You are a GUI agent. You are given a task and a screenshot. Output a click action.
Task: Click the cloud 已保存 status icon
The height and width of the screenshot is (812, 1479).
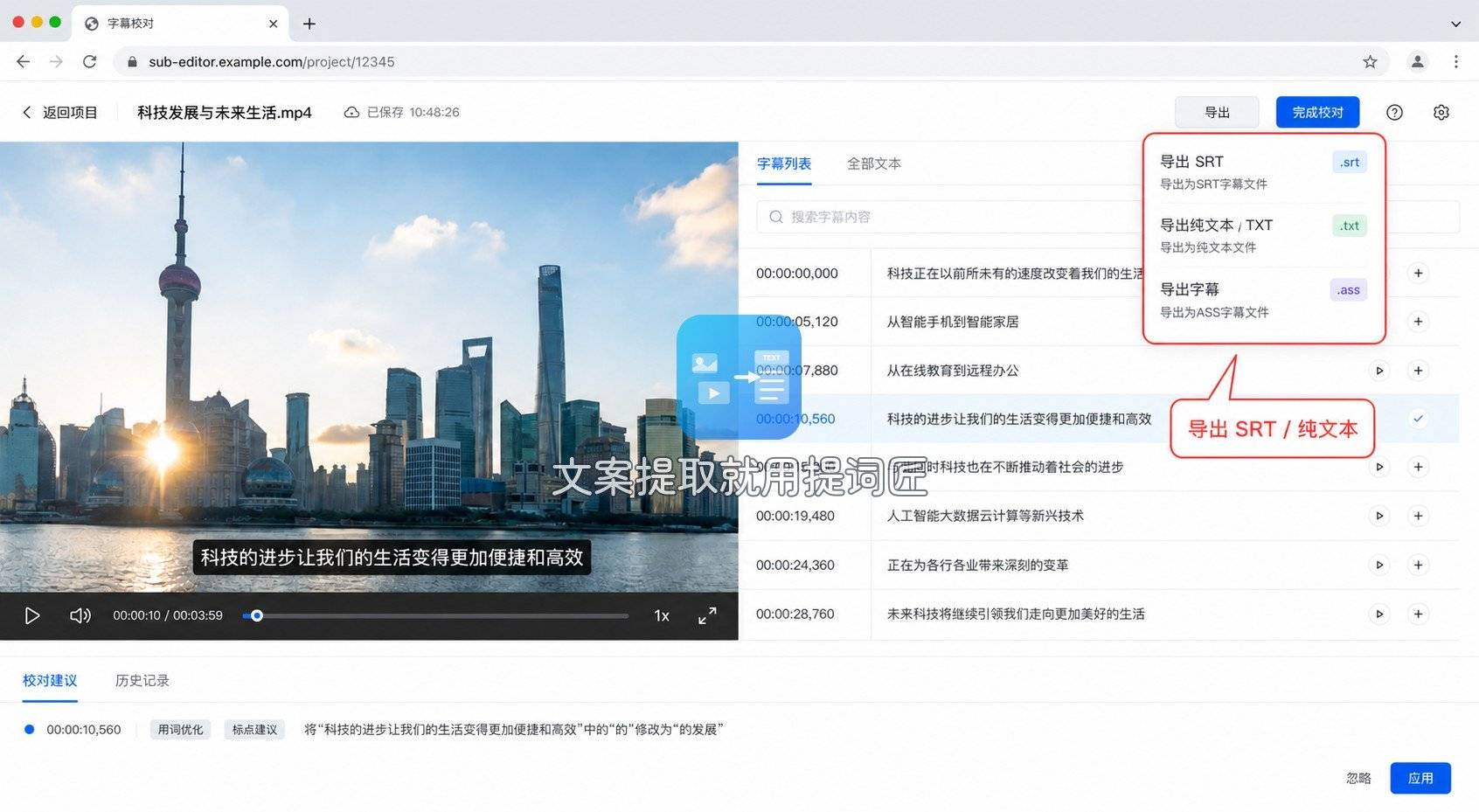pyautogui.click(x=351, y=113)
